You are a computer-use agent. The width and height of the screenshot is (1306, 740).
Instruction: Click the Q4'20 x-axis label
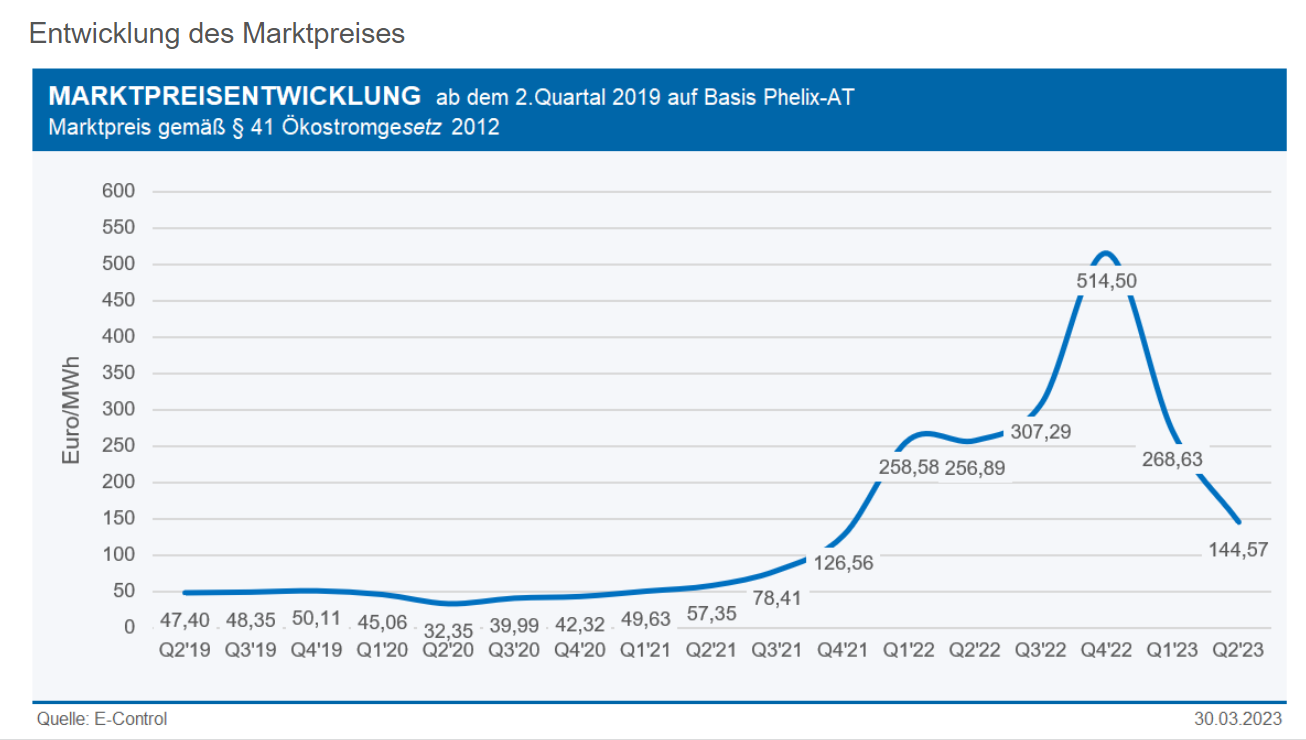pos(580,650)
